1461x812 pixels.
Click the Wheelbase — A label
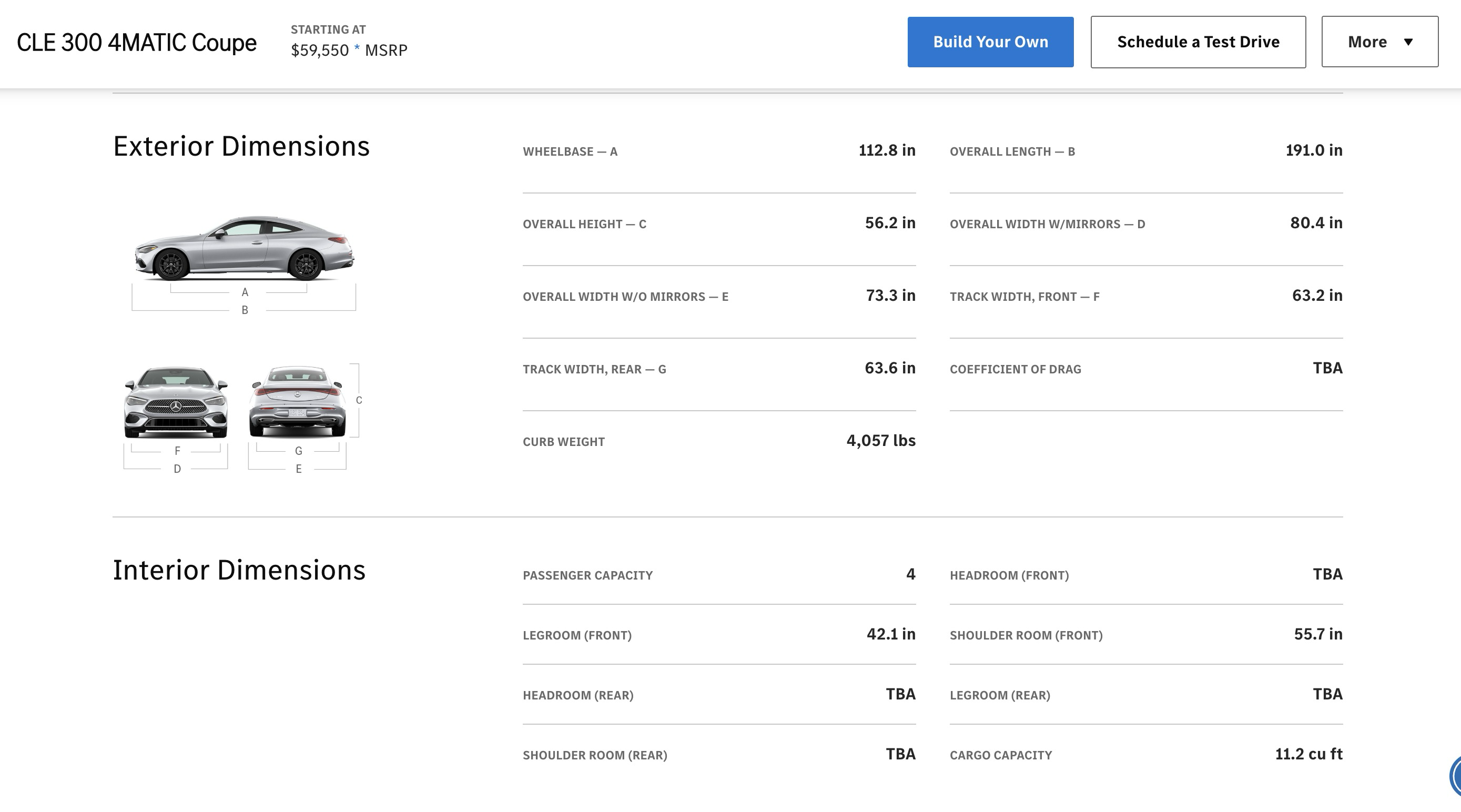tap(570, 151)
